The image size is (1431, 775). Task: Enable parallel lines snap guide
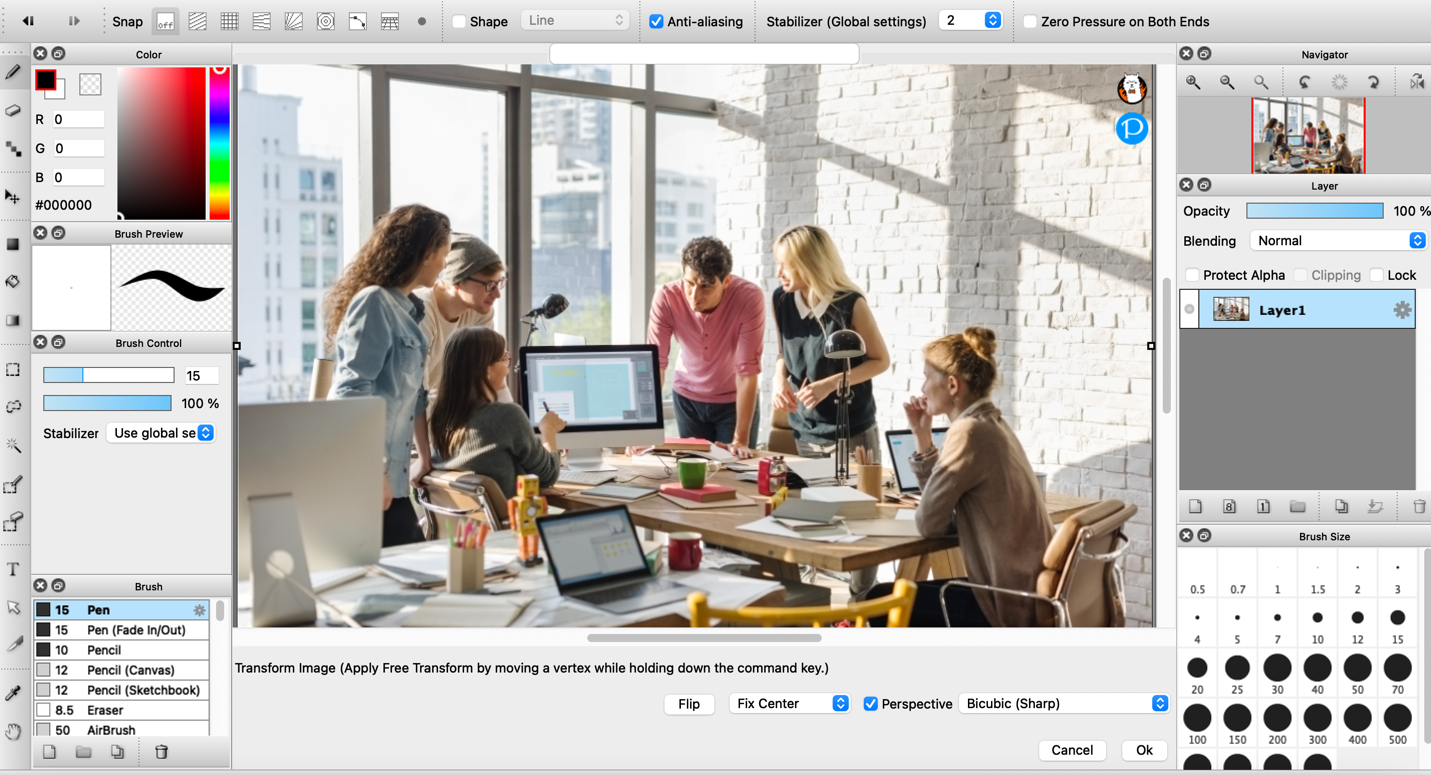pyautogui.click(x=197, y=21)
